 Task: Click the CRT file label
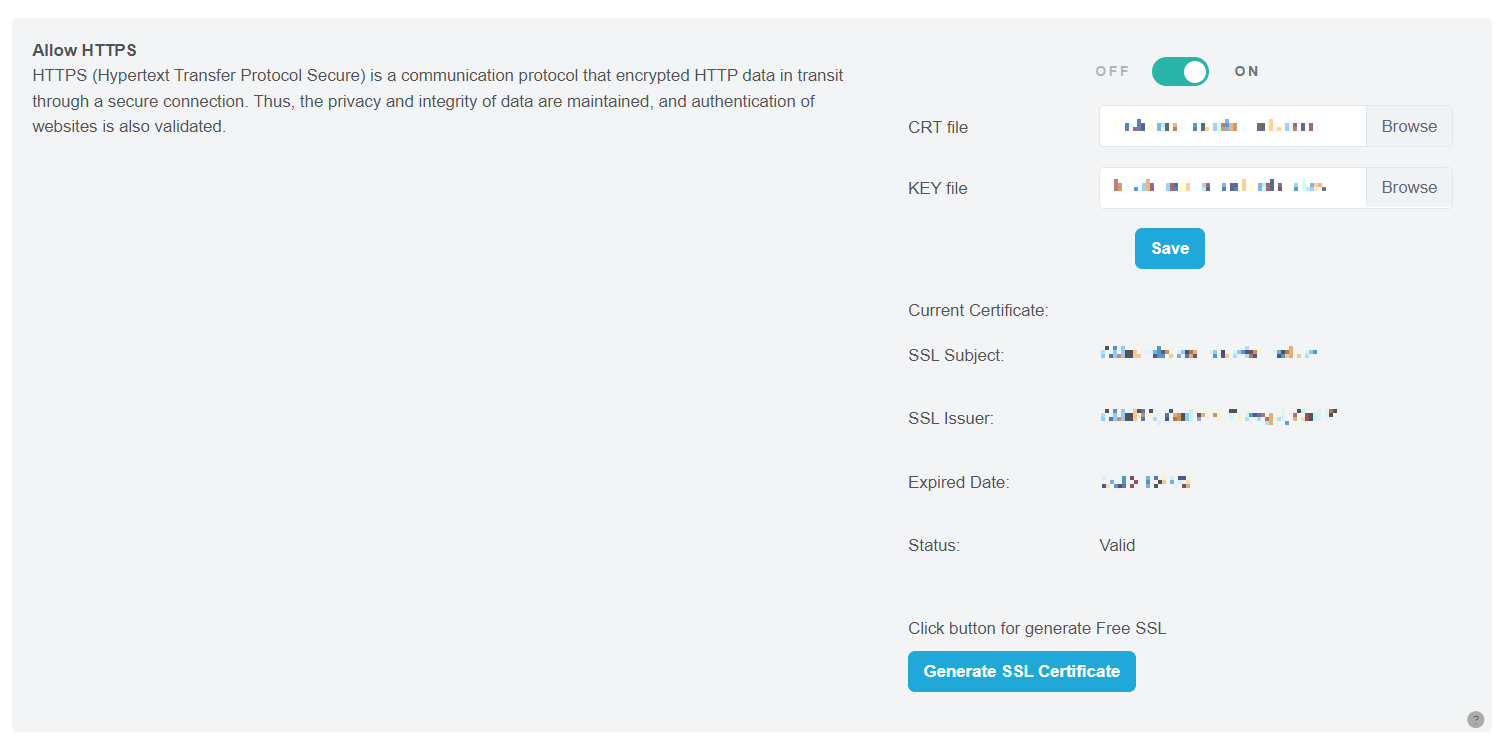(x=938, y=128)
